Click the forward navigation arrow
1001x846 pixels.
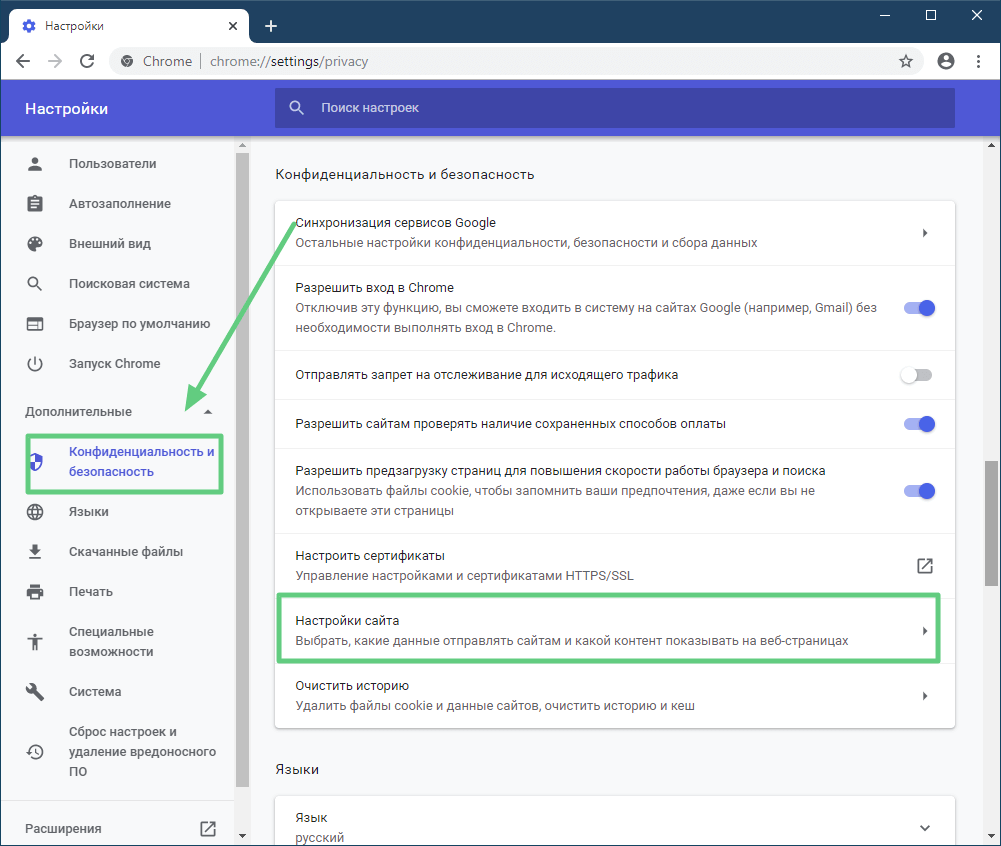point(56,61)
